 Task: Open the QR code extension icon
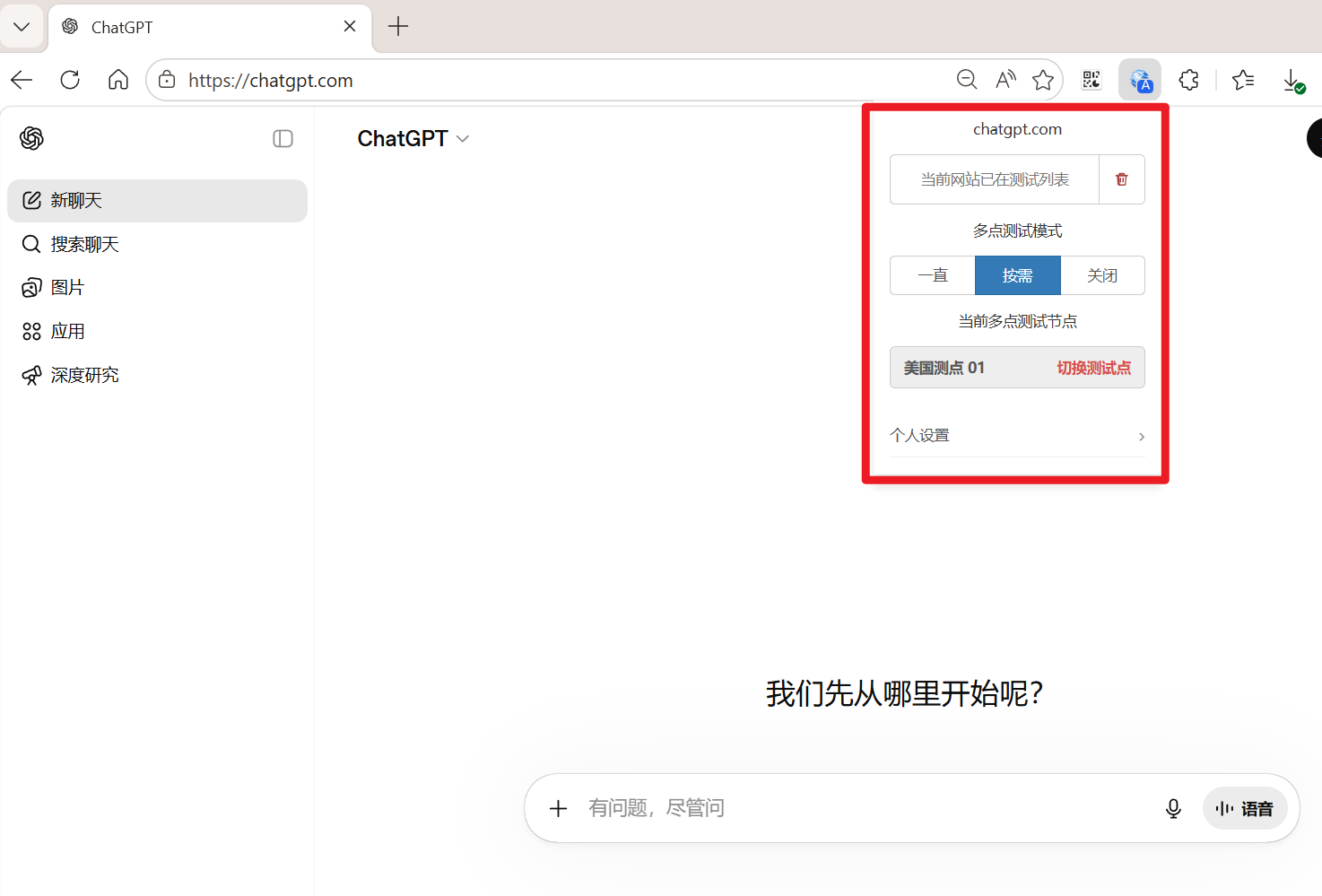coord(1092,80)
